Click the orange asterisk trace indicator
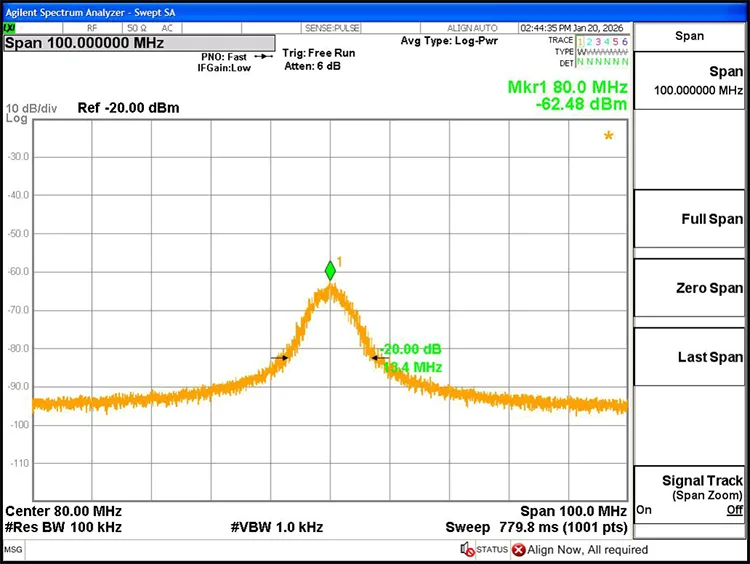This screenshot has width=750, height=564. 608,136
